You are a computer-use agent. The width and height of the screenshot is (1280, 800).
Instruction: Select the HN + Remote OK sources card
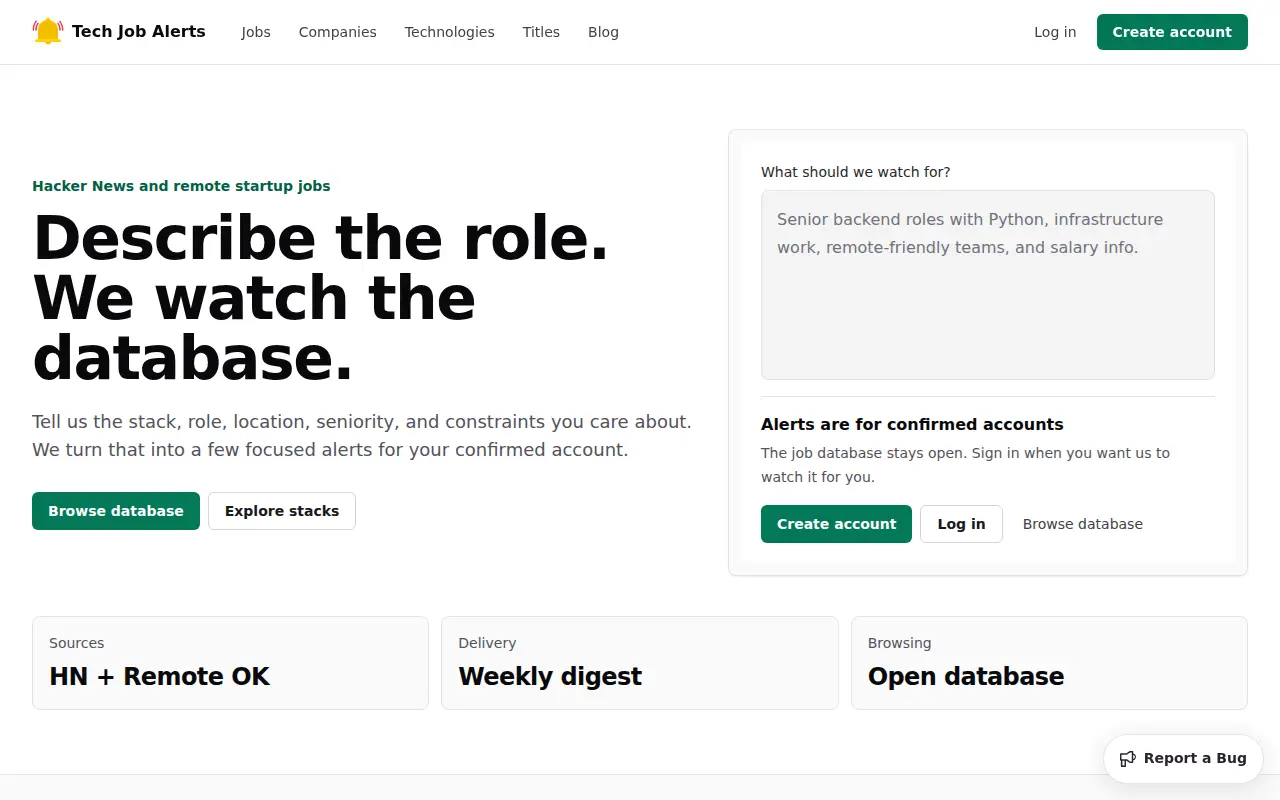pos(230,663)
